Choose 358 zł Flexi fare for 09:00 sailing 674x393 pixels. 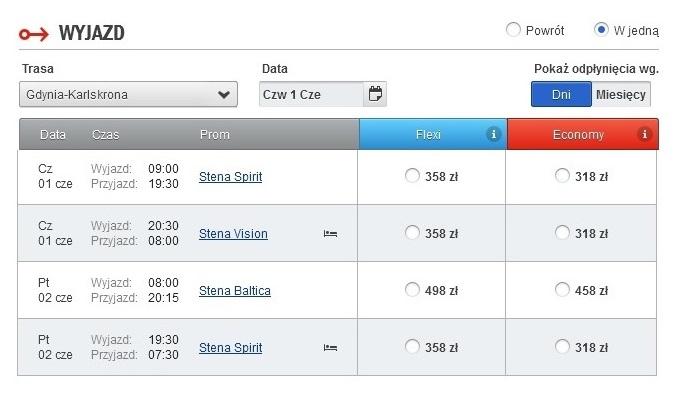[412, 176]
